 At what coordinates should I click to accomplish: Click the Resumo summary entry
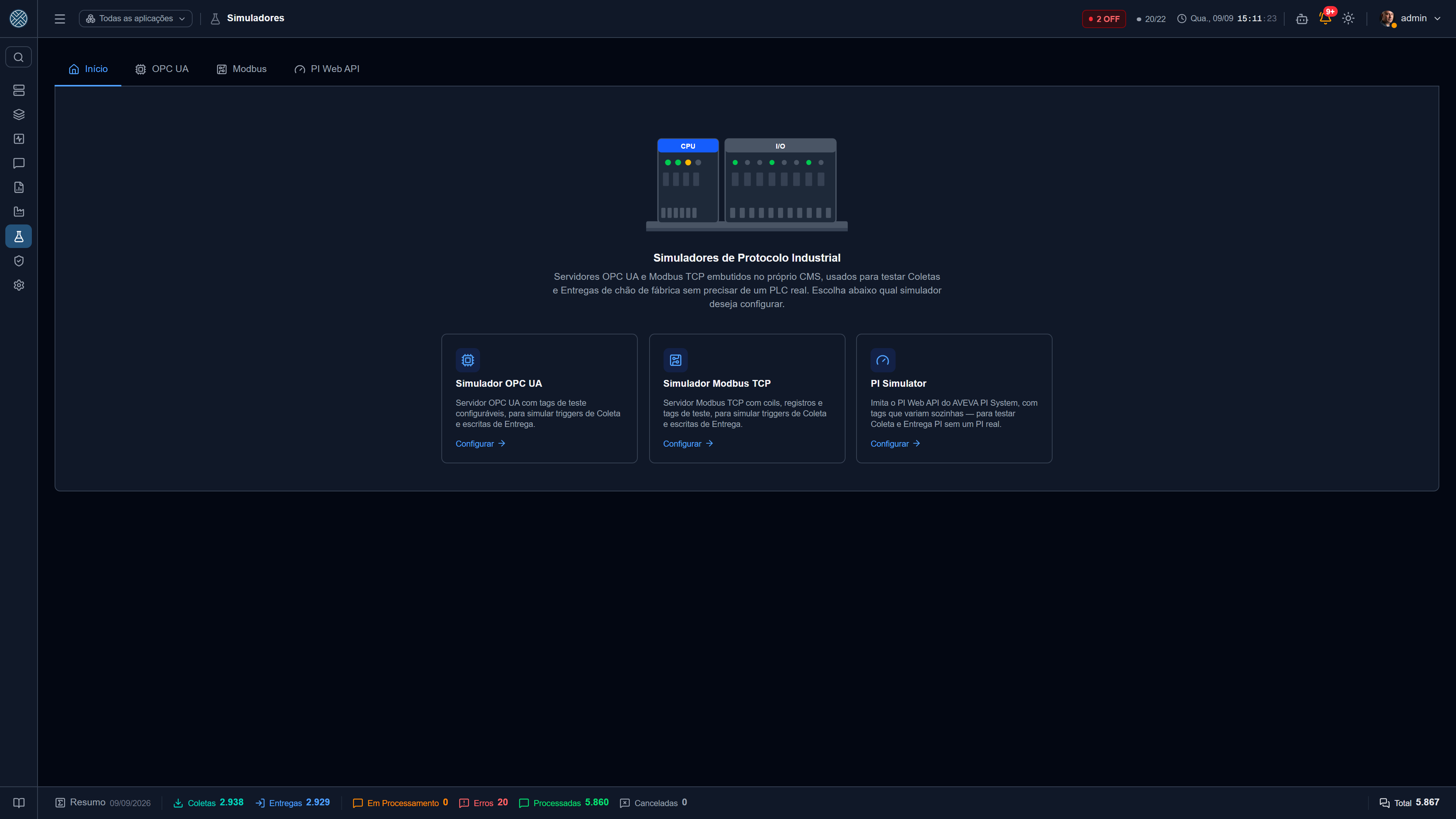pyautogui.click(x=103, y=803)
